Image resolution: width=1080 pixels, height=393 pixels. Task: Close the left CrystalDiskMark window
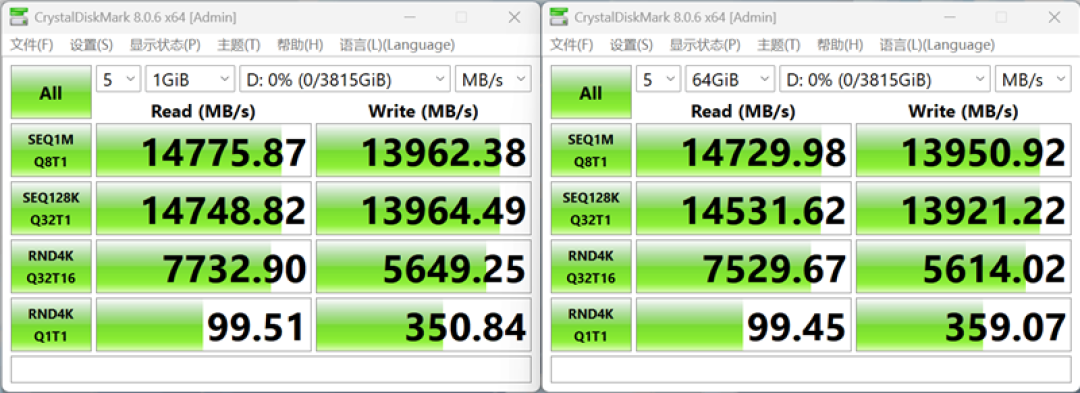point(514,17)
